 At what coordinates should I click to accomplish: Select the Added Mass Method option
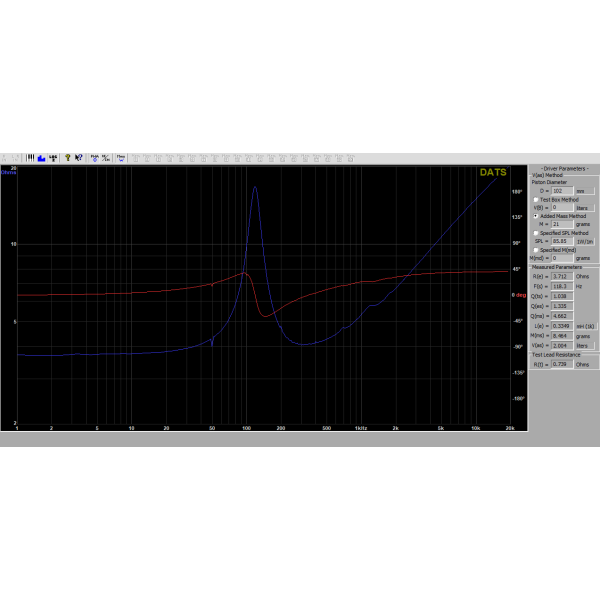(x=535, y=215)
